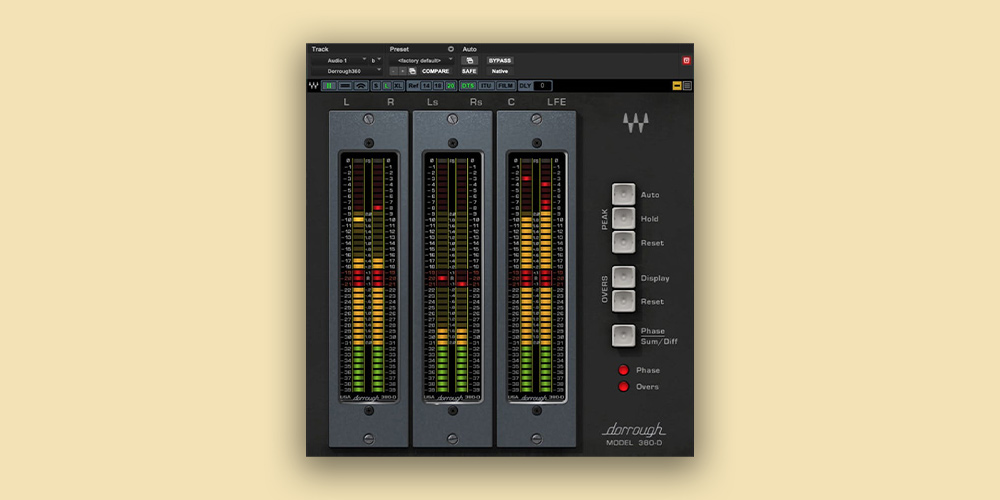Click the yellow collapse view icon
The image size is (1000, 500).
677,85
